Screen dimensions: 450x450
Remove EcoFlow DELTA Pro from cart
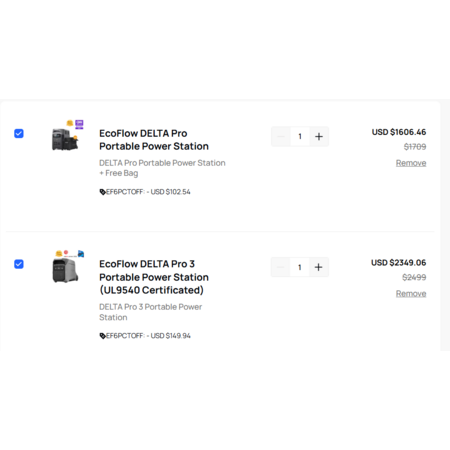411,163
